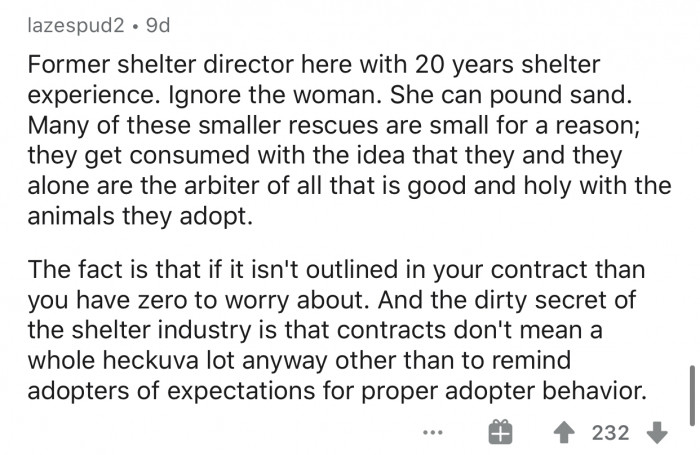The image size is (700, 455).
Task: Open the three-dot comment options menu
Action: point(431,433)
